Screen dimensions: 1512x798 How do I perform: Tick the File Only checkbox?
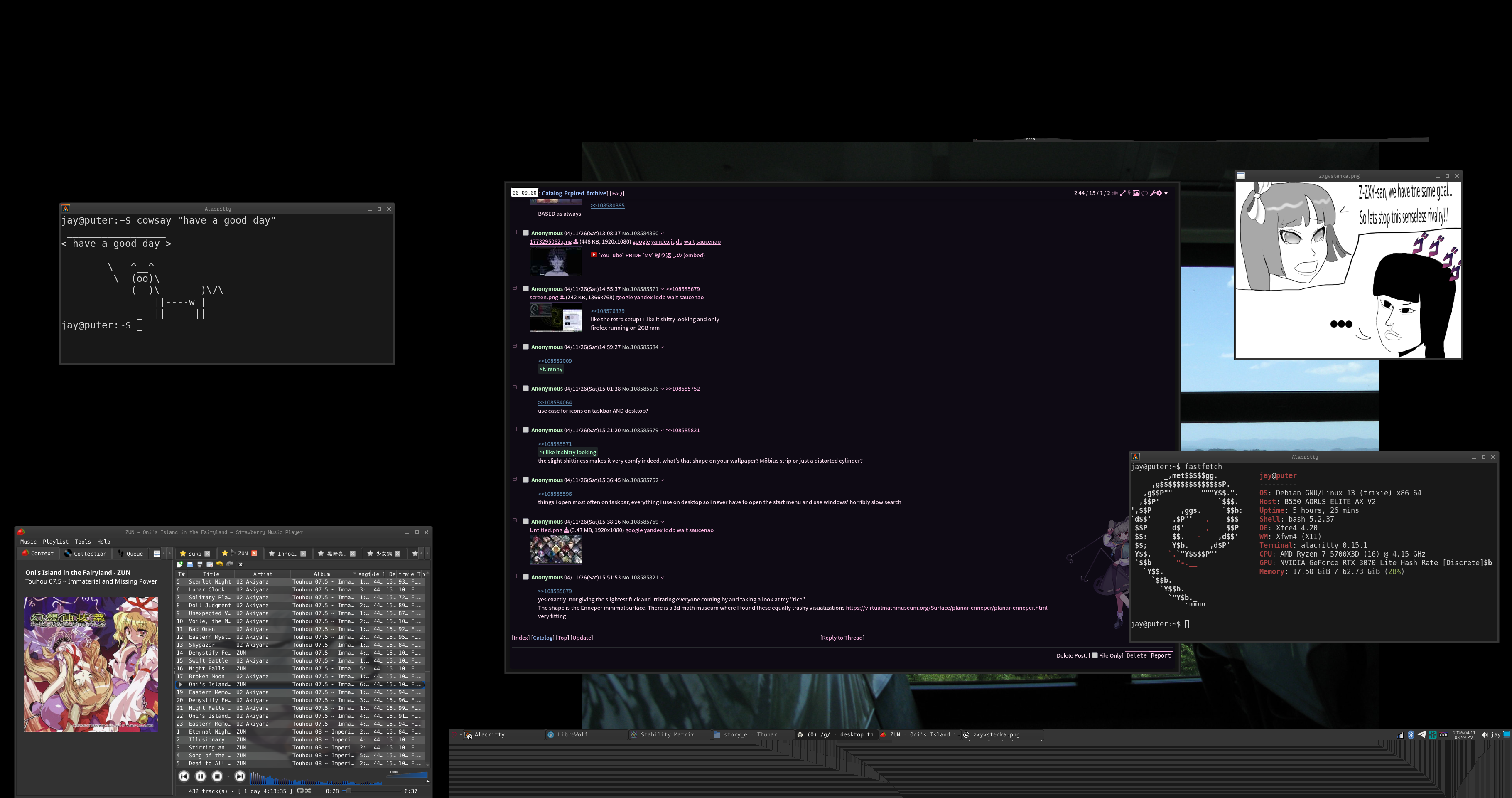(x=1095, y=655)
